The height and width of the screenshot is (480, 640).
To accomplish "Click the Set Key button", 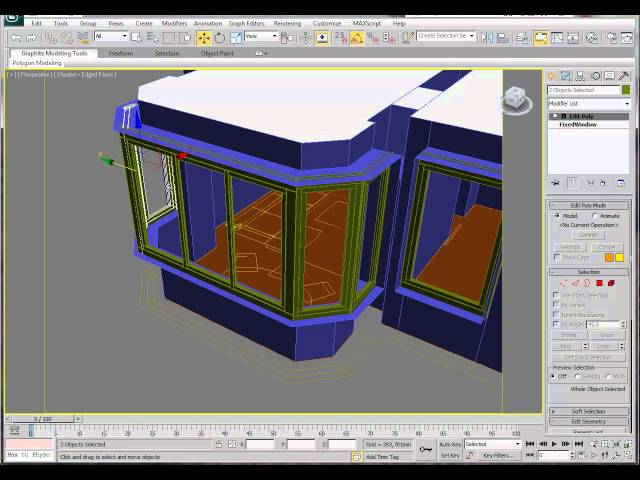I will 450,455.
